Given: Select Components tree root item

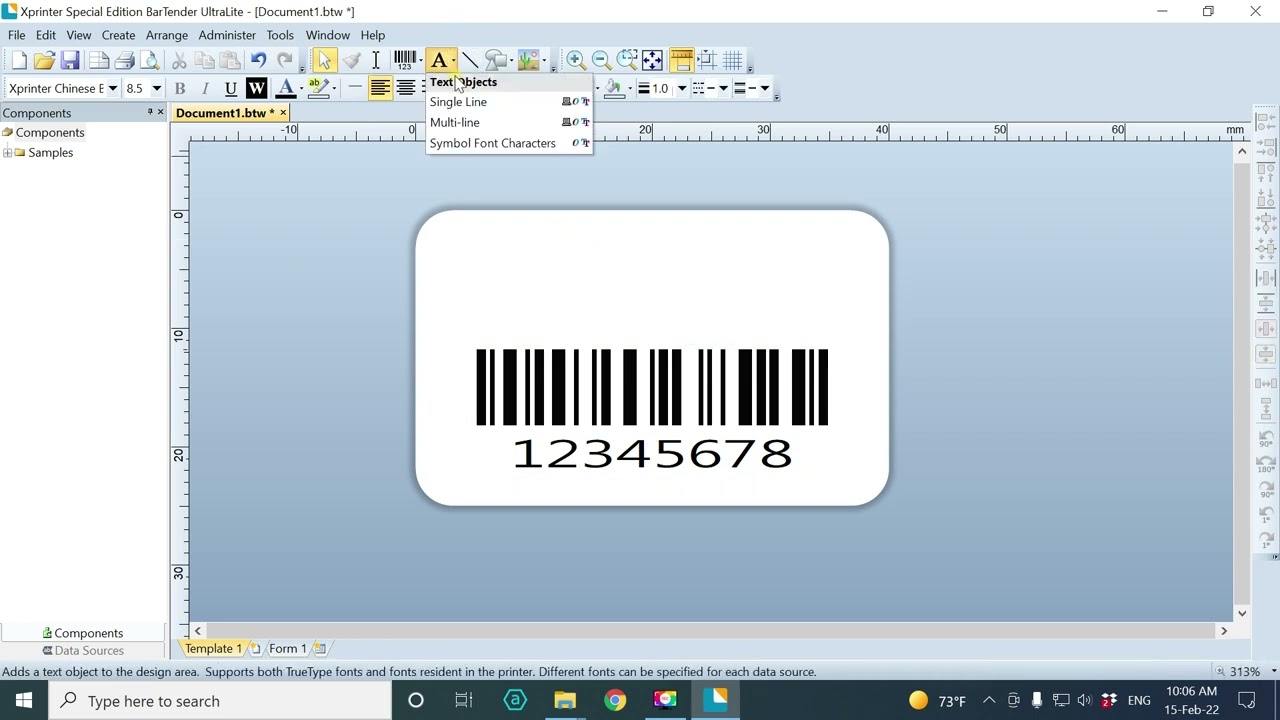Looking at the screenshot, I should (50, 133).
